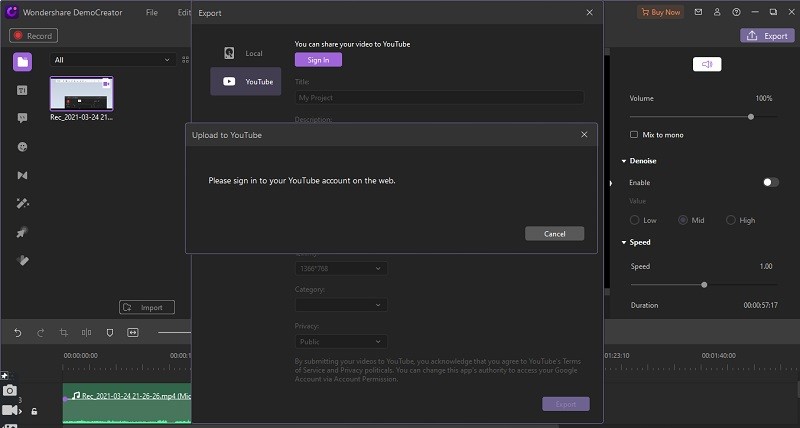Enable the Mix to mono checkbox
This screenshot has height=428, width=800.
pos(634,135)
